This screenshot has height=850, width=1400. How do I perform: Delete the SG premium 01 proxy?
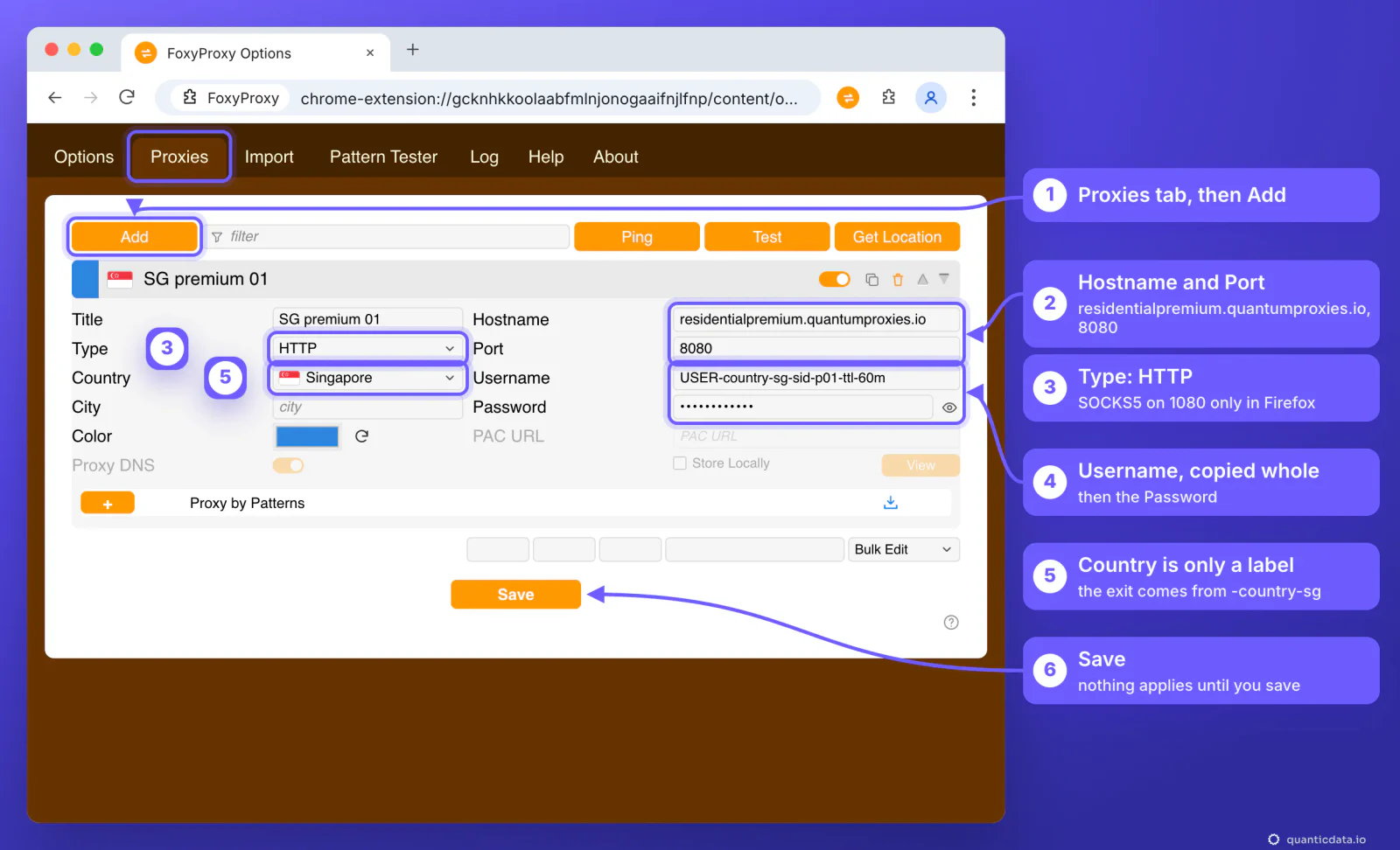[898, 280]
